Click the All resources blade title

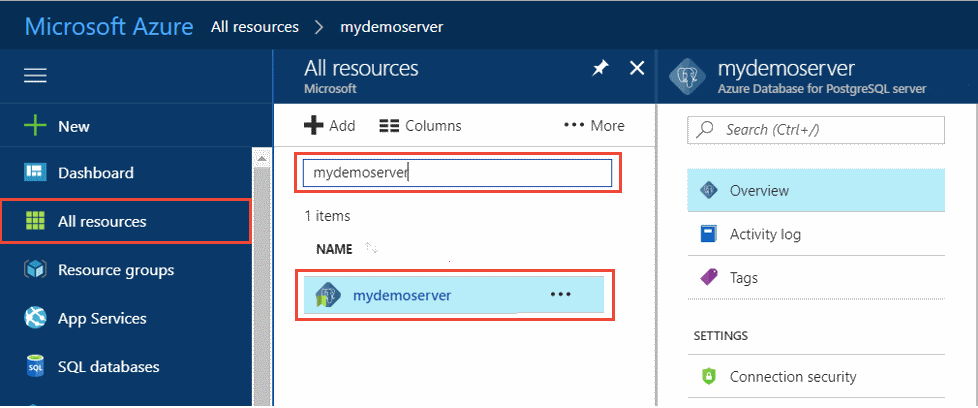coord(361,68)
